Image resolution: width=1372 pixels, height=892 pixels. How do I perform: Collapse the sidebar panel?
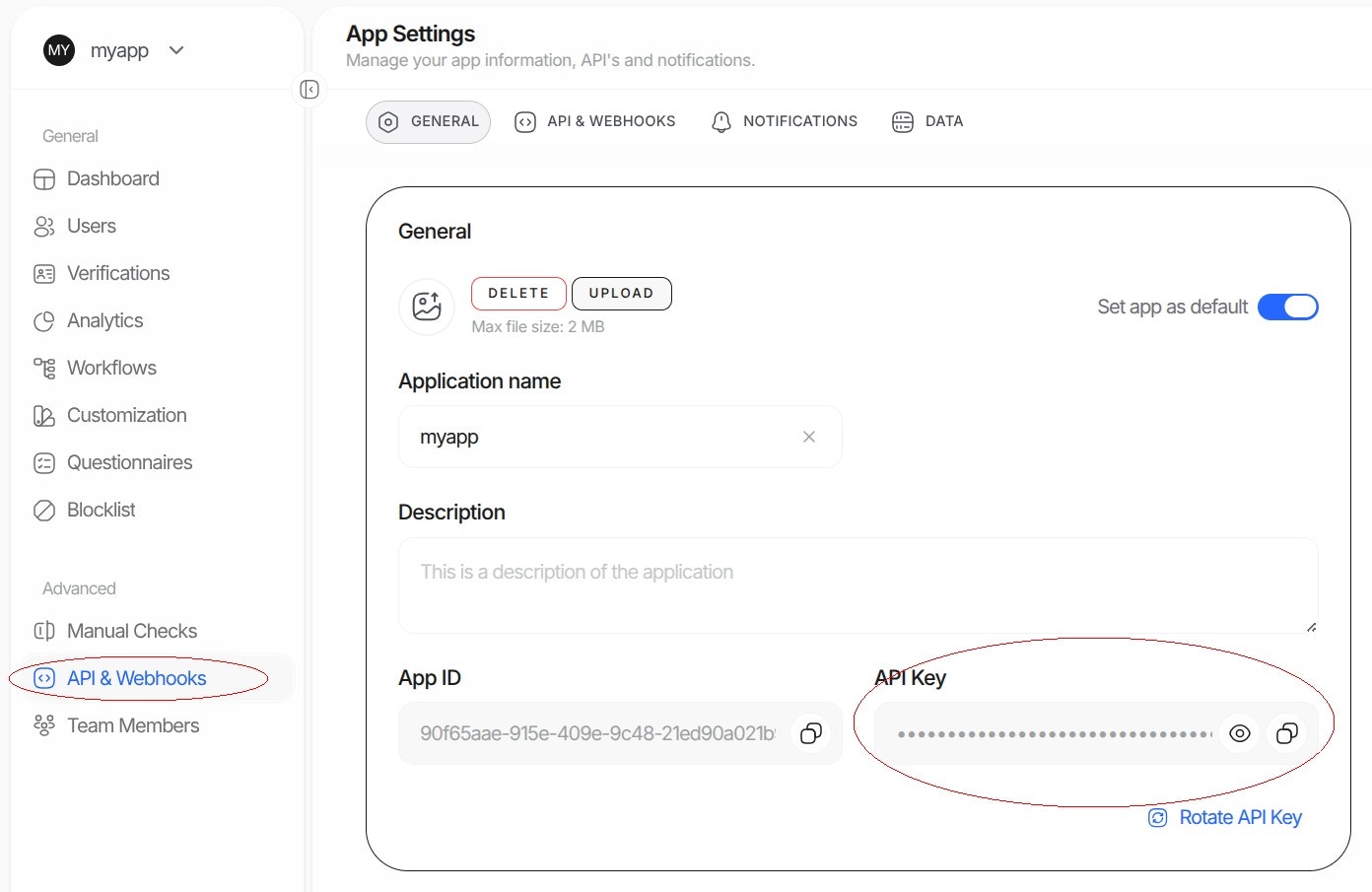click(309, 89)
